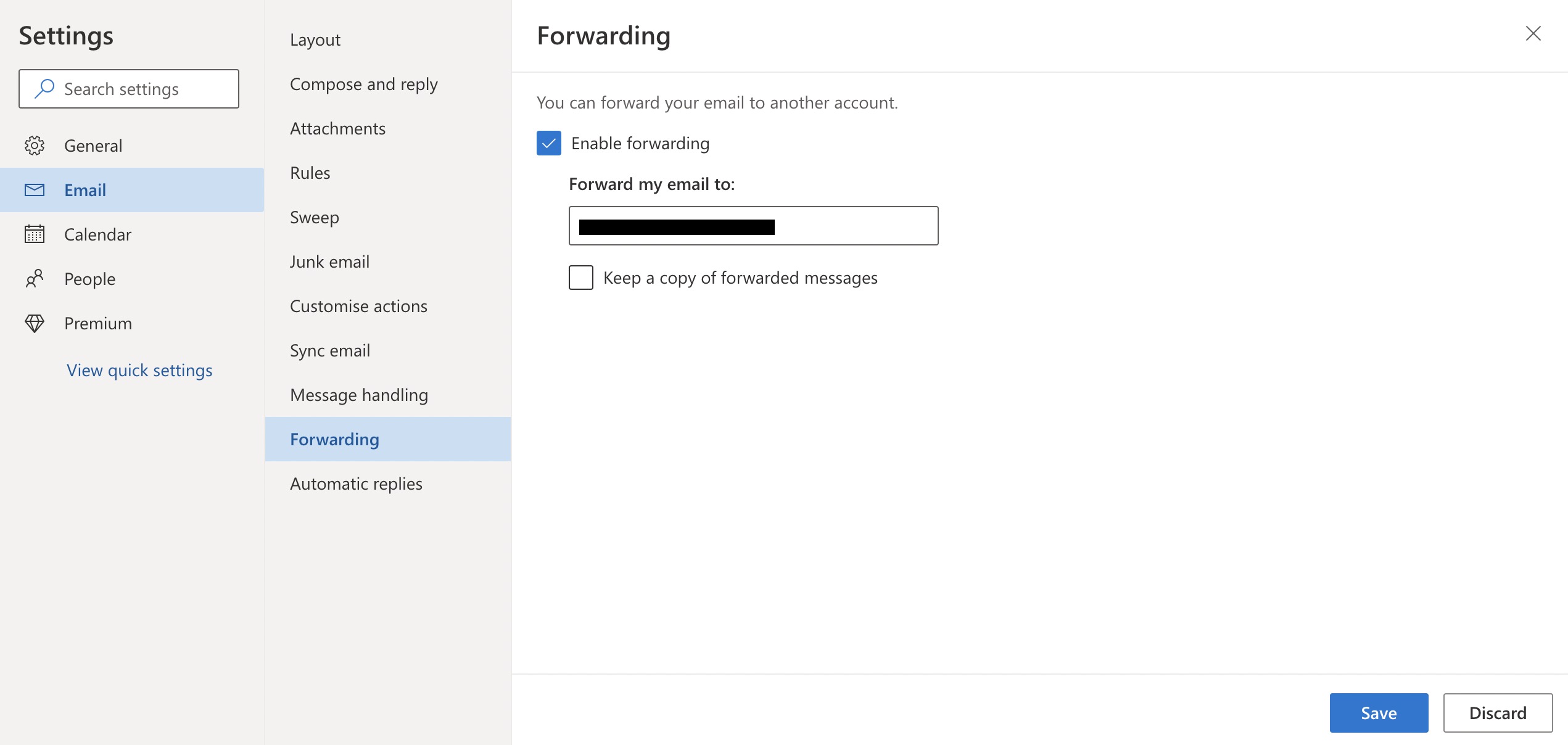
Task: Open Premium diamond icon
Action: point(35,323)
